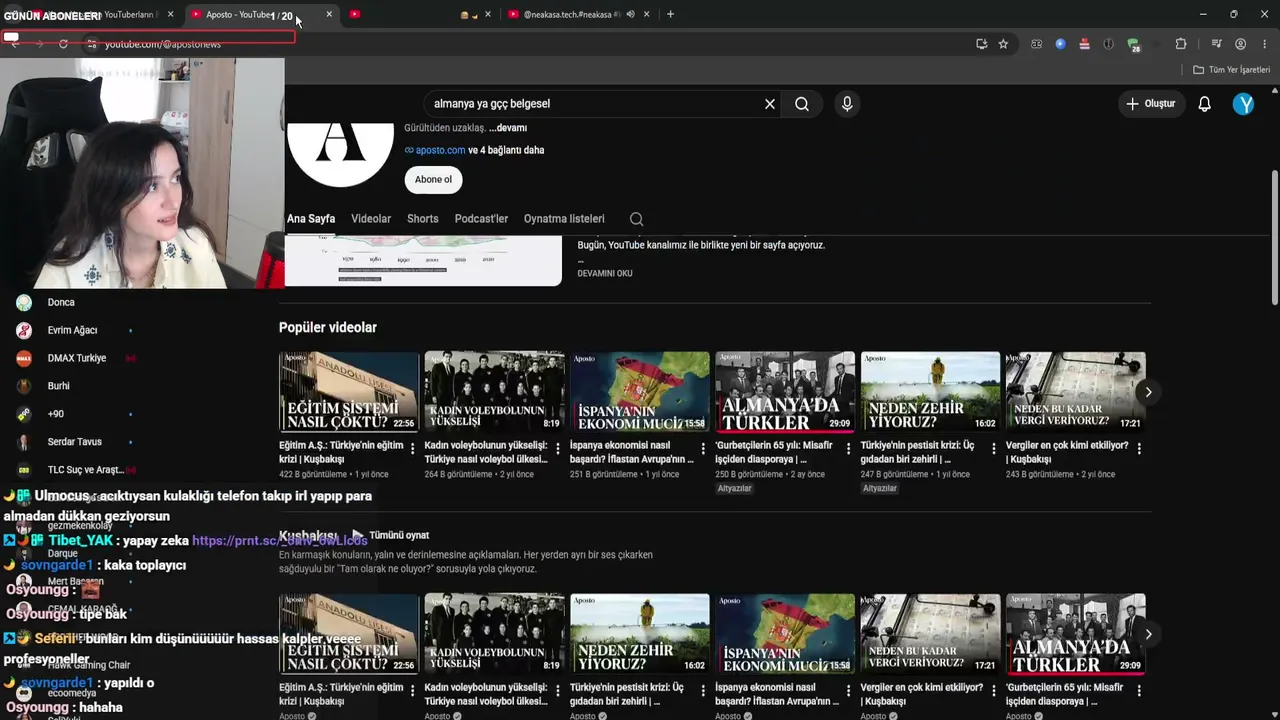Open the Videolar tab

[371, 219]
